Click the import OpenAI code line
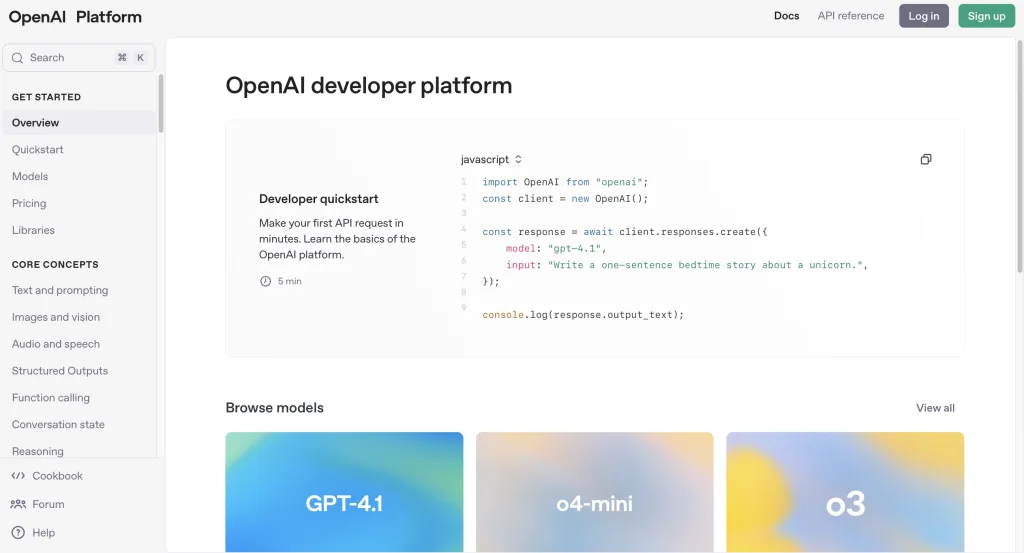This screenshot has height=553, width=1024. pos(565,182)
